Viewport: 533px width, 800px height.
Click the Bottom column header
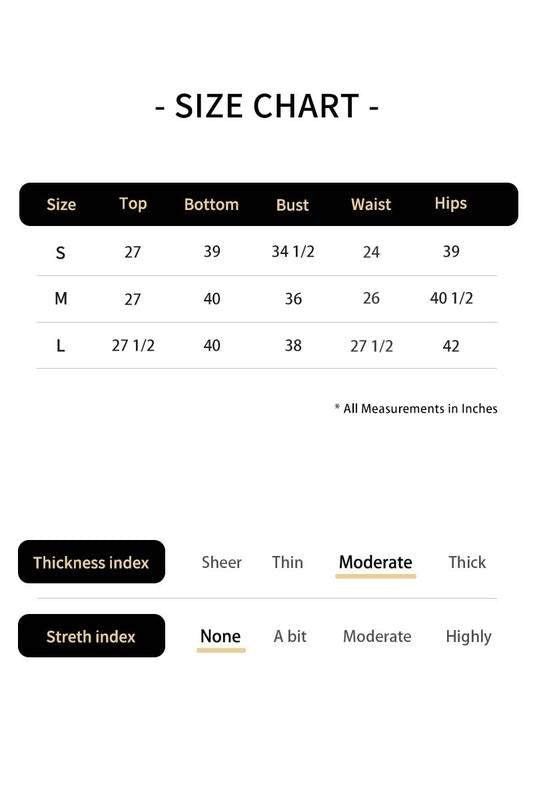click(212, 204)
